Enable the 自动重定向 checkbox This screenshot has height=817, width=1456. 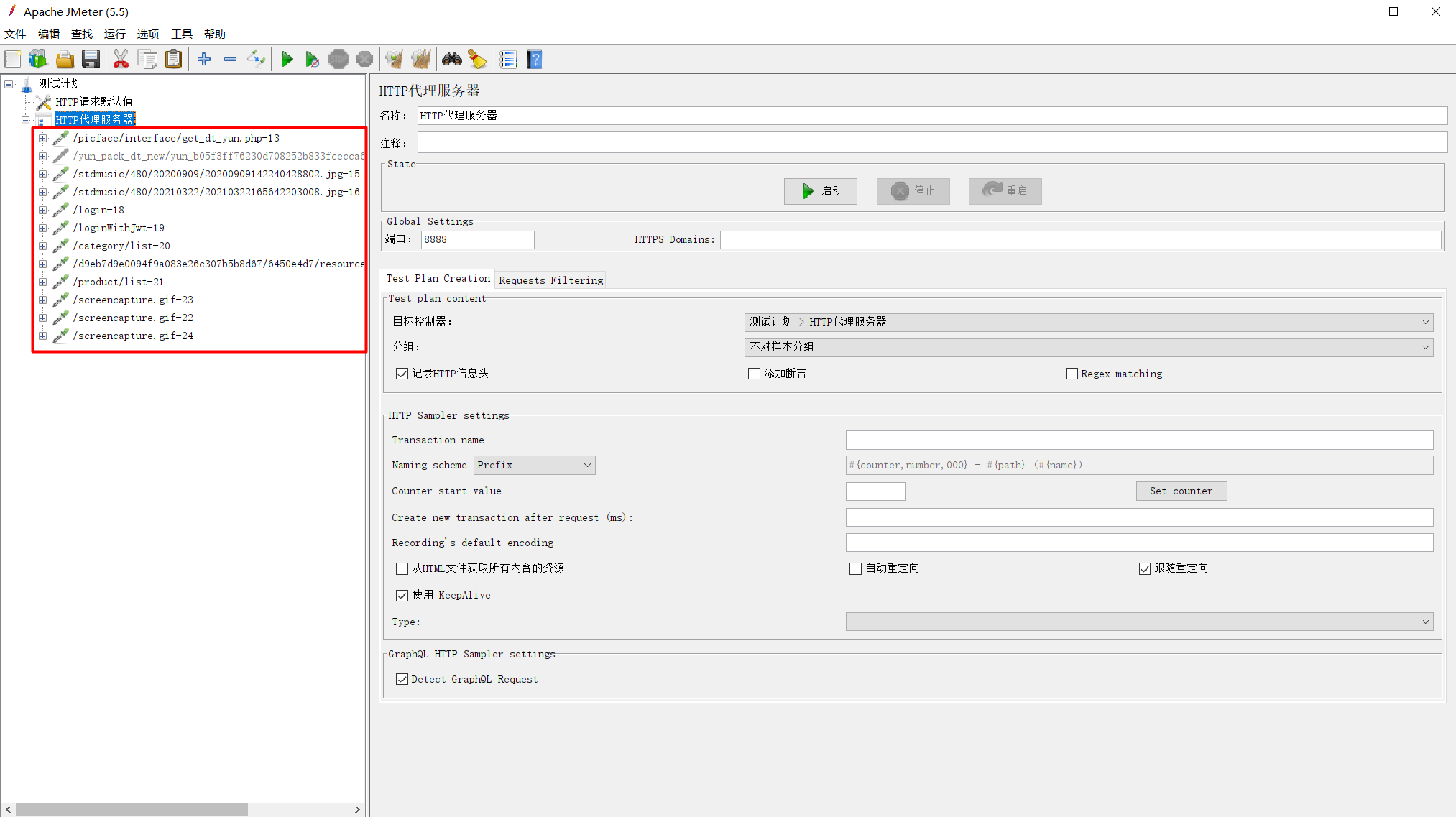point(855,568)
